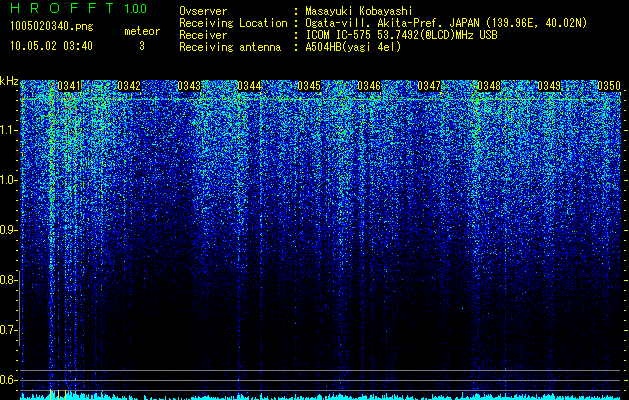Screen dimensions: 629x400
Task: Click the meteor count value 3
Action: [142, 46]
